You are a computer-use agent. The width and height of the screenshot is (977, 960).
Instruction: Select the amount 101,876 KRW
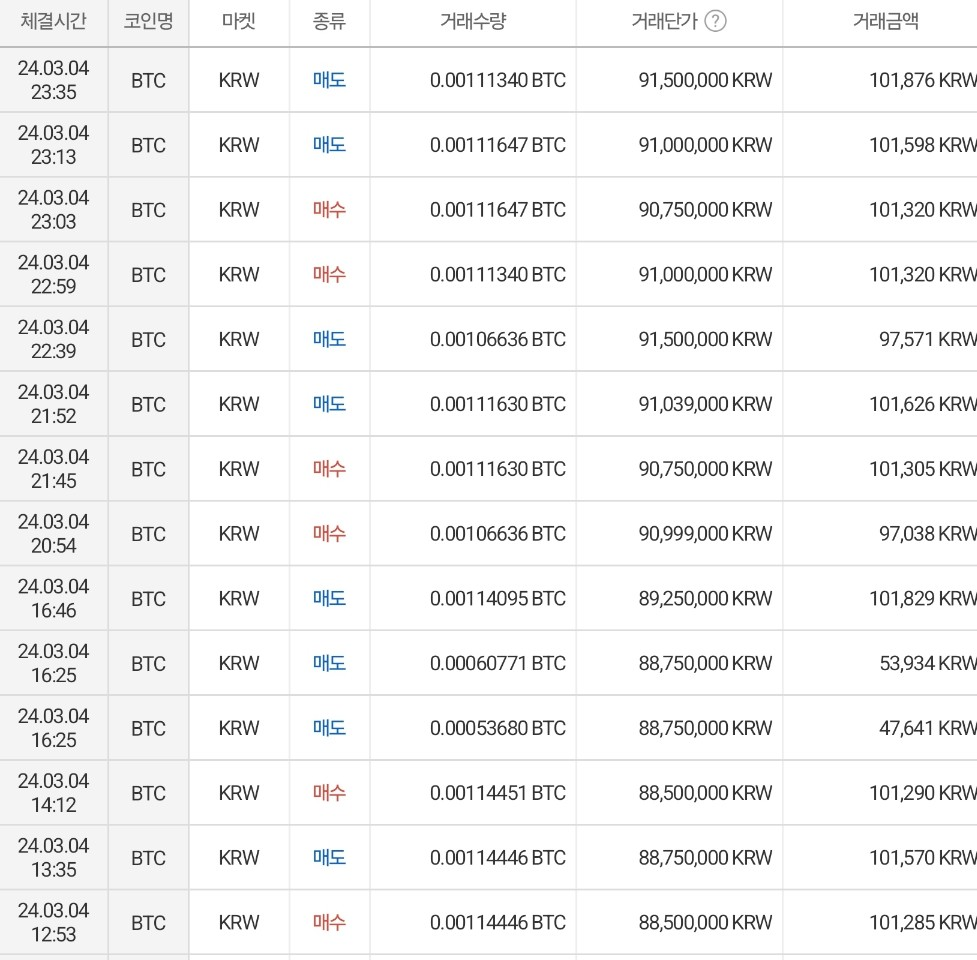(x=923, y=80)
